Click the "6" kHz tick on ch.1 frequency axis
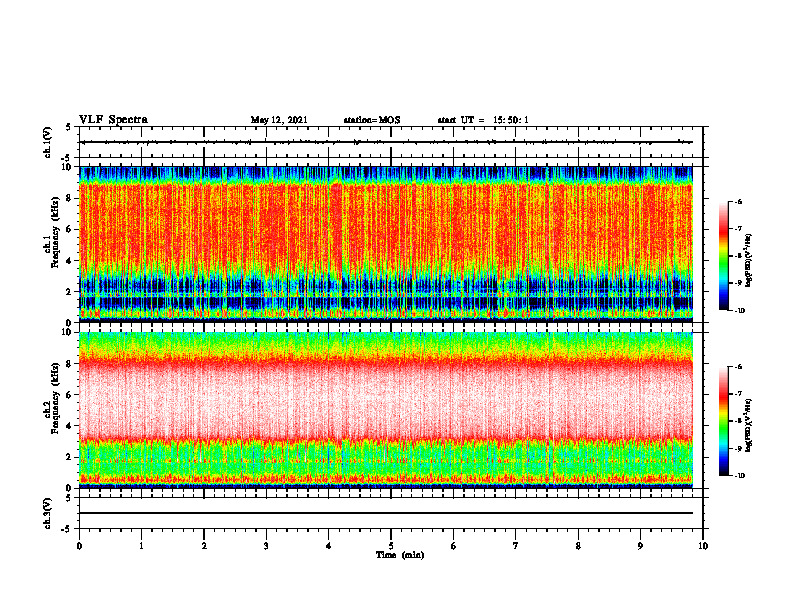The height and width of the screenshot is (612, 792). [70, 230]
